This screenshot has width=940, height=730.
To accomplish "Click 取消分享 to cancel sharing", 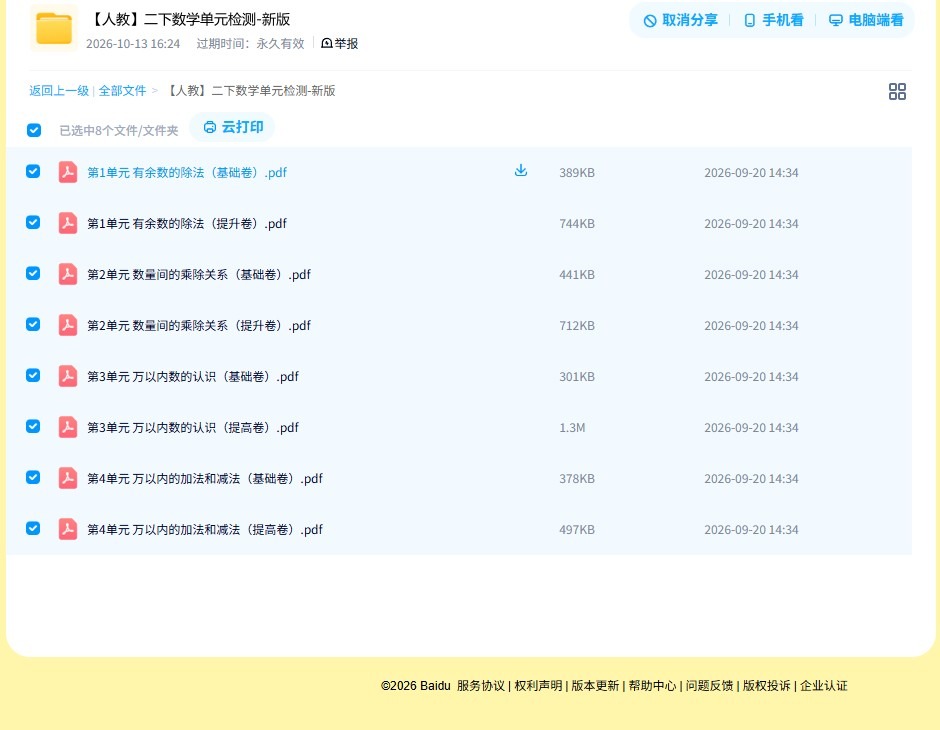I will pyautogui.click(x=680, y=20).
